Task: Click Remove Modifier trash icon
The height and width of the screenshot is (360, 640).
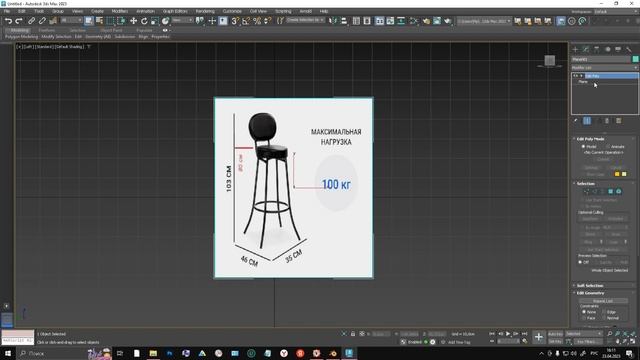Action: 607,121
